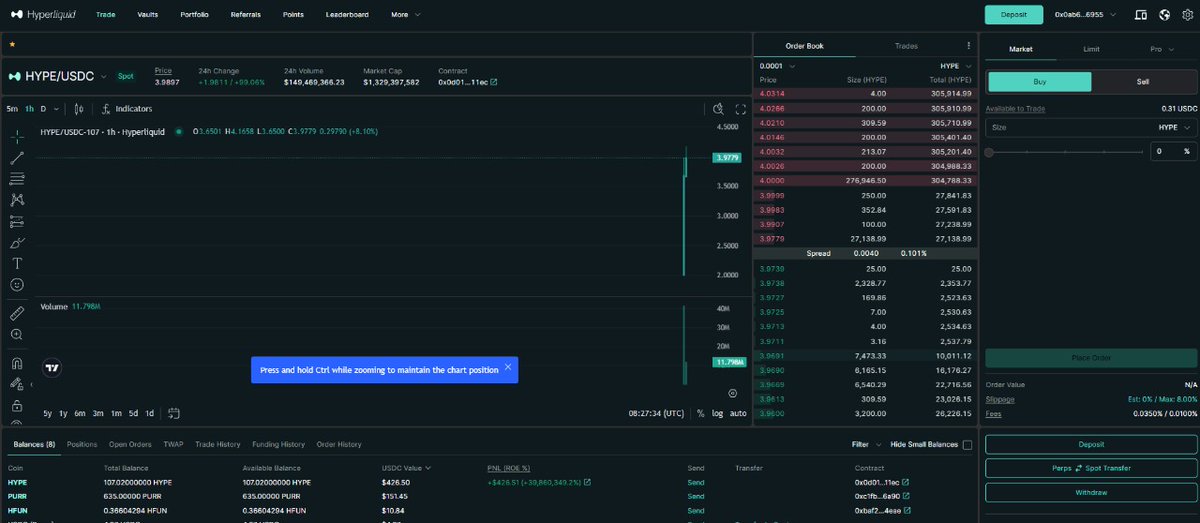Screen dimensions: 1200x523
Task: Switch to the Open Orders tab
Action: click(x=130, y=444)
